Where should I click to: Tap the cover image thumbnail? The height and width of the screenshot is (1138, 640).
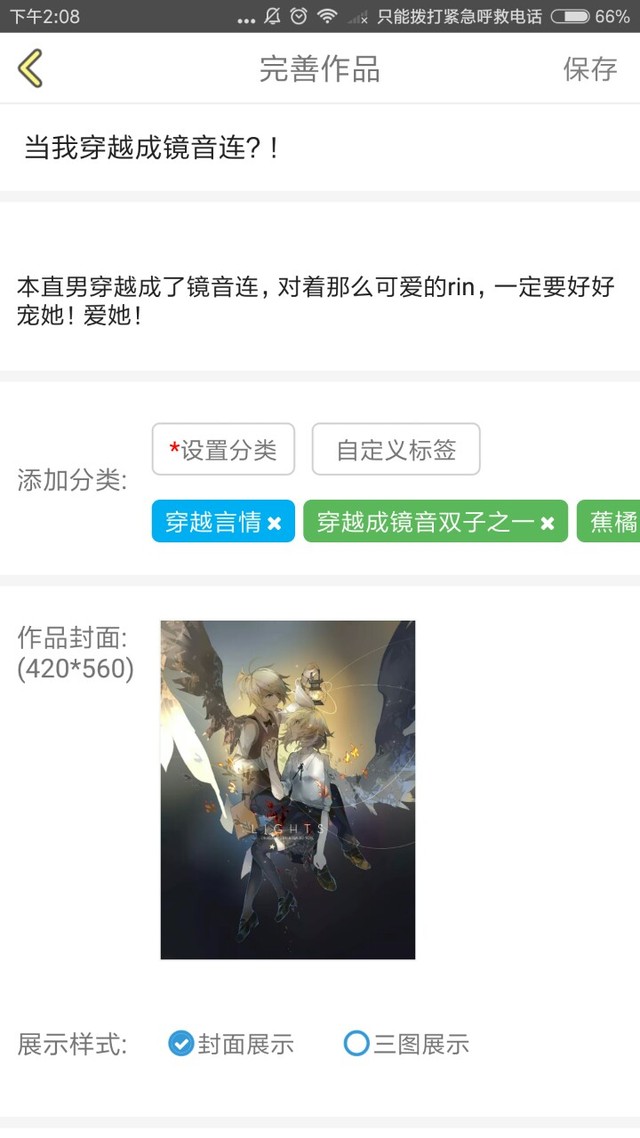click(x=288, y=790)
